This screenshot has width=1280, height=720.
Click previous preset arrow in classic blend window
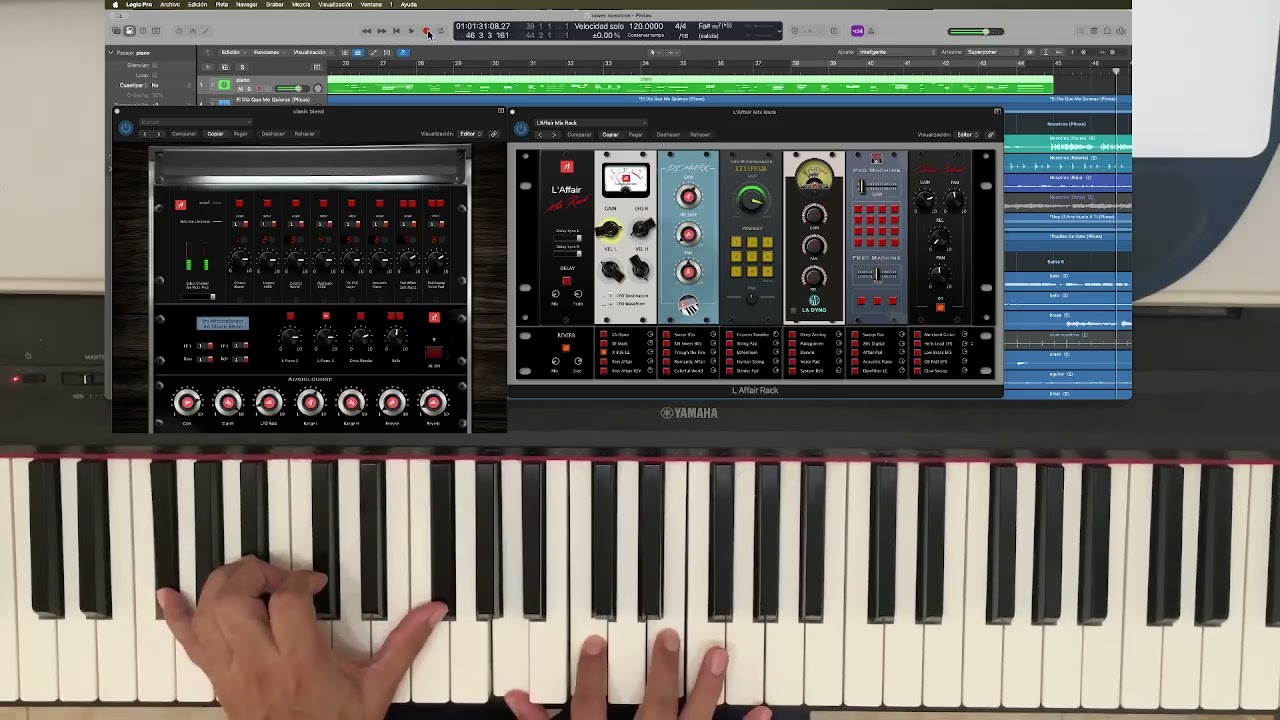pyautogui.click(x=145, y=134)
